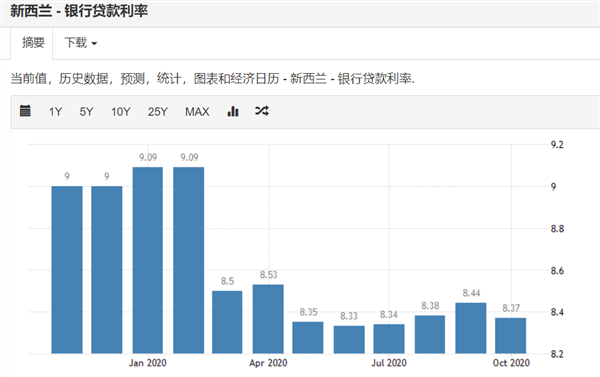The height and width of the screenshot is (377, 600).
Task: Expand the 下载 dropdown menu
Action: pyautogui.click(x=81, y=42)
